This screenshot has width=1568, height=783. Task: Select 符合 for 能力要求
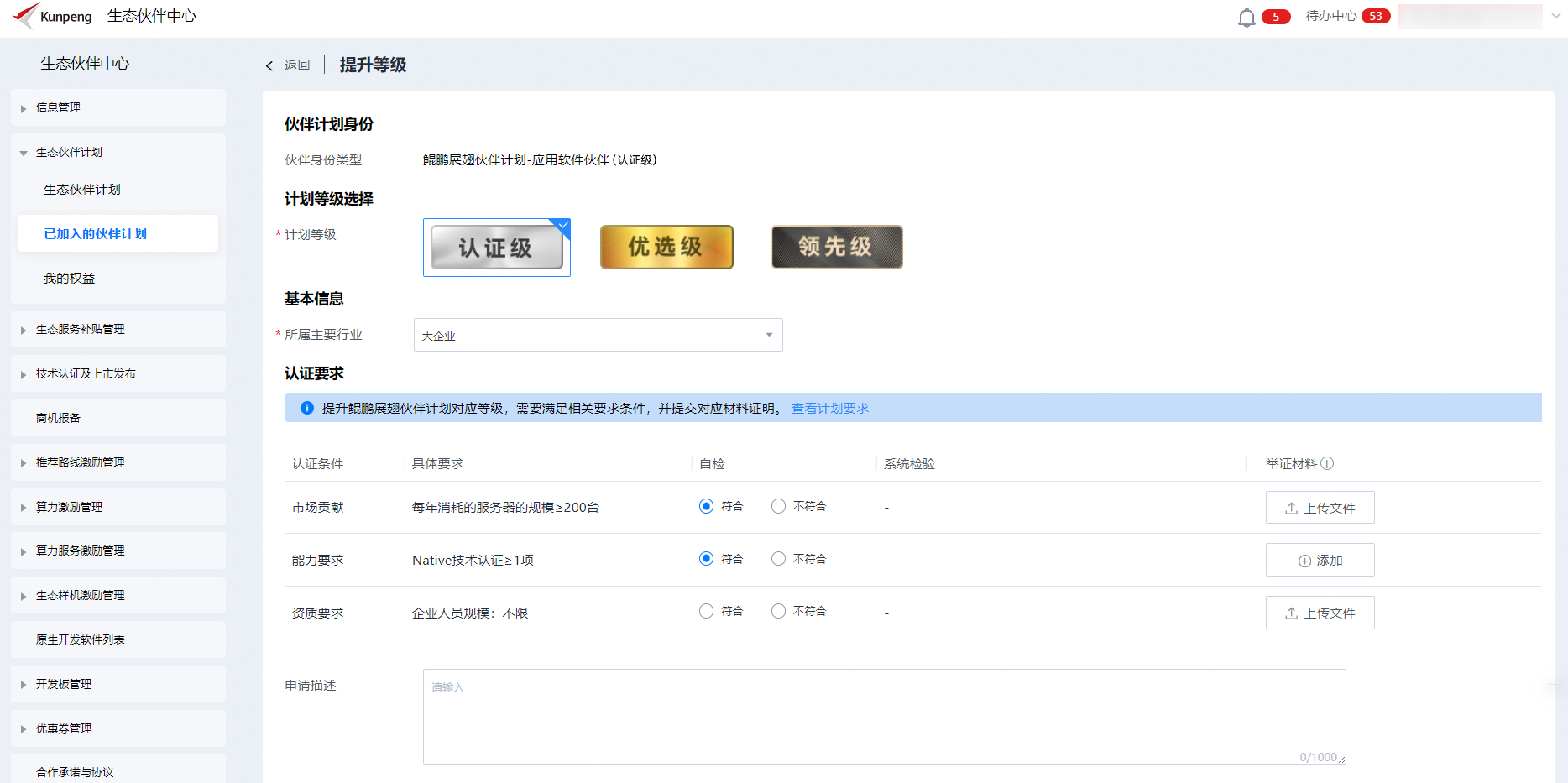coord(706,559)
